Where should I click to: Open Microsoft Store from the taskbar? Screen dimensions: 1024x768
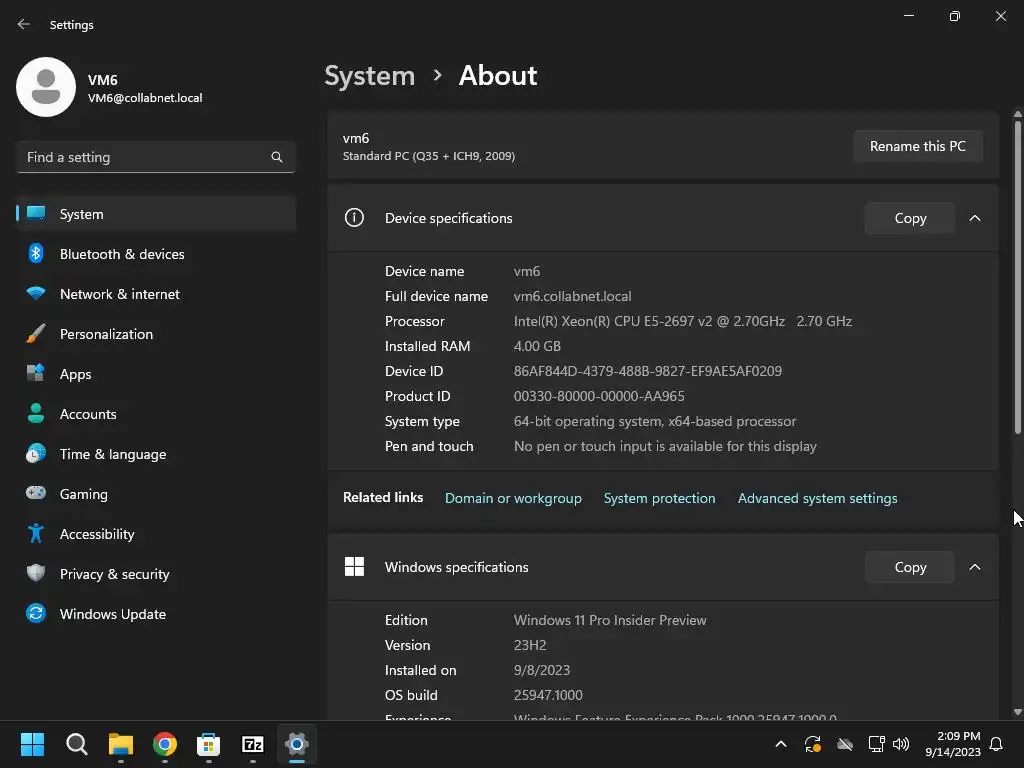pos(208,744)
